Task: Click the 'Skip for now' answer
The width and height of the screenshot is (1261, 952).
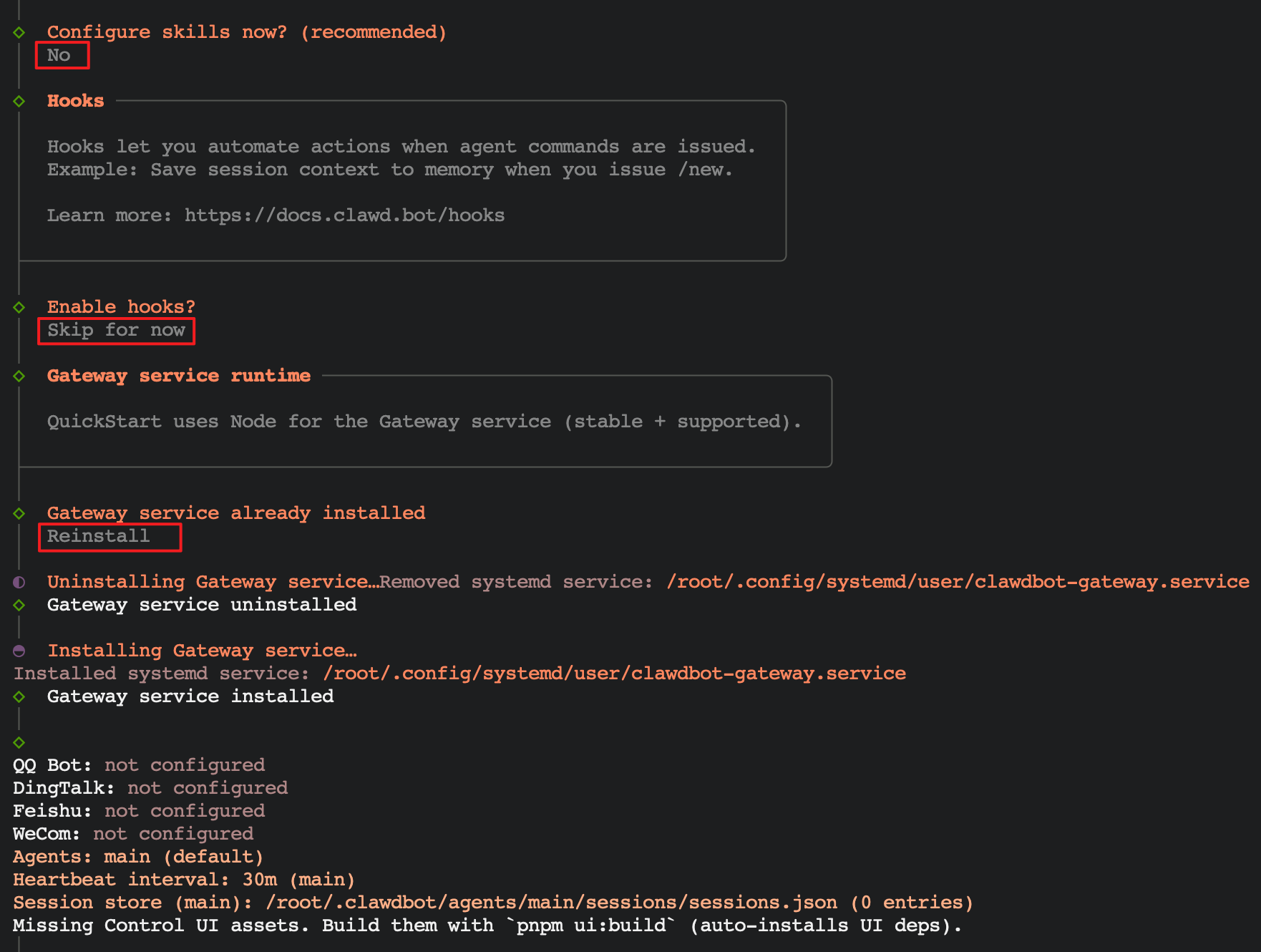Action: click(116, 330)
